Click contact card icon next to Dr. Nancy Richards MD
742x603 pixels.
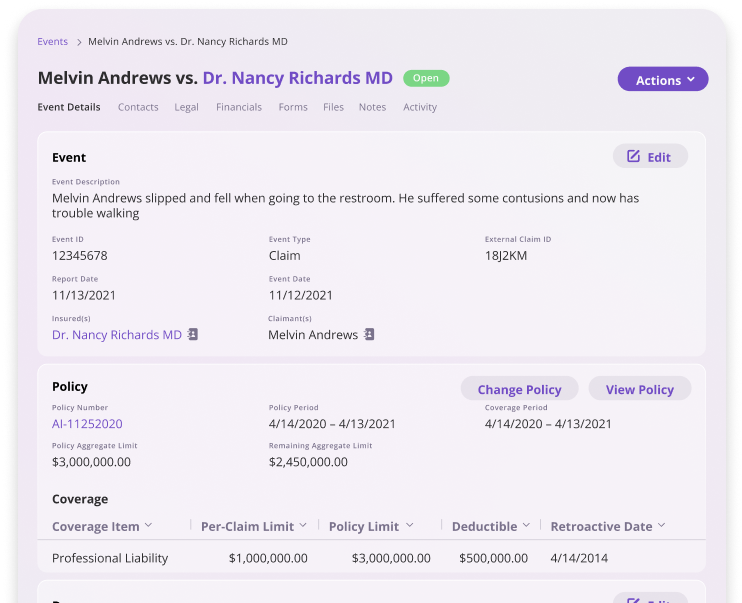[193, 335]
